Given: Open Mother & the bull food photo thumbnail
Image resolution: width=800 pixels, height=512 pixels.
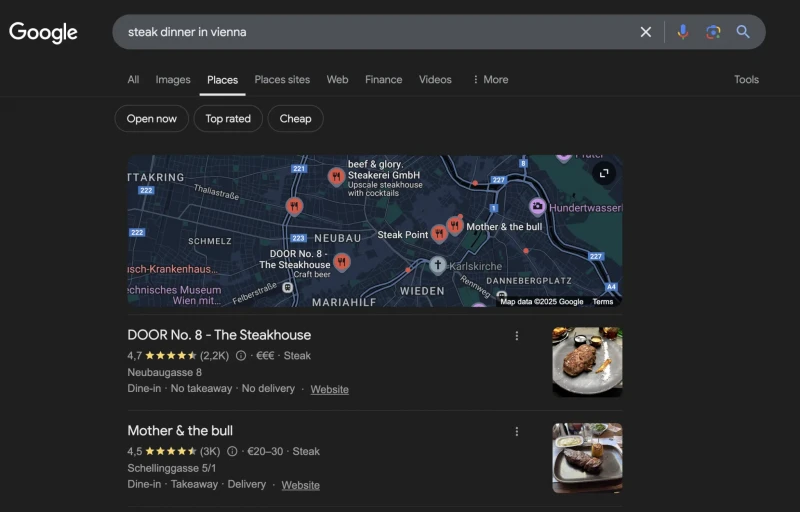Looking at the screenshot, I should tap(587, 457).
